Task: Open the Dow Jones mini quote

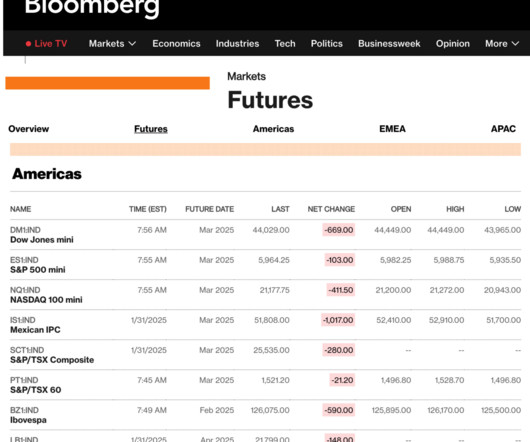Action: point(42,240)
